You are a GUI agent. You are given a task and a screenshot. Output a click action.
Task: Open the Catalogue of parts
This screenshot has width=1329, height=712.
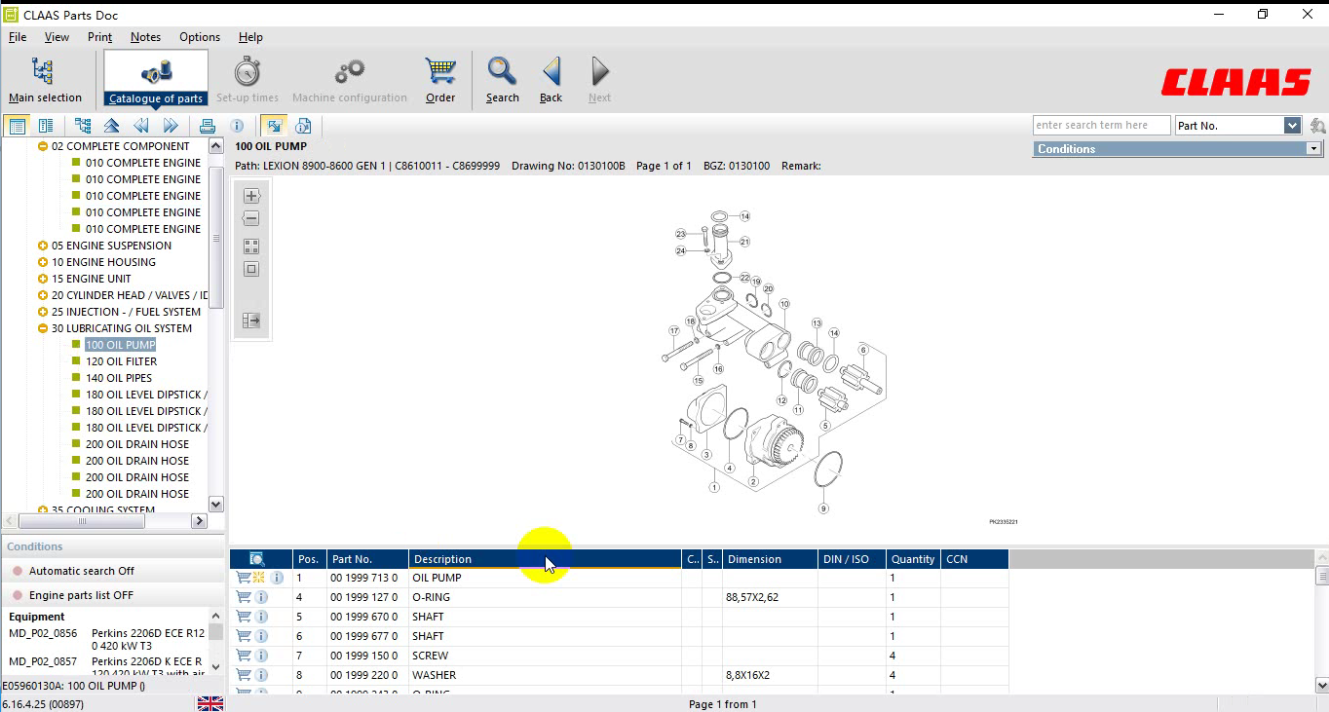tap(156, 80)
